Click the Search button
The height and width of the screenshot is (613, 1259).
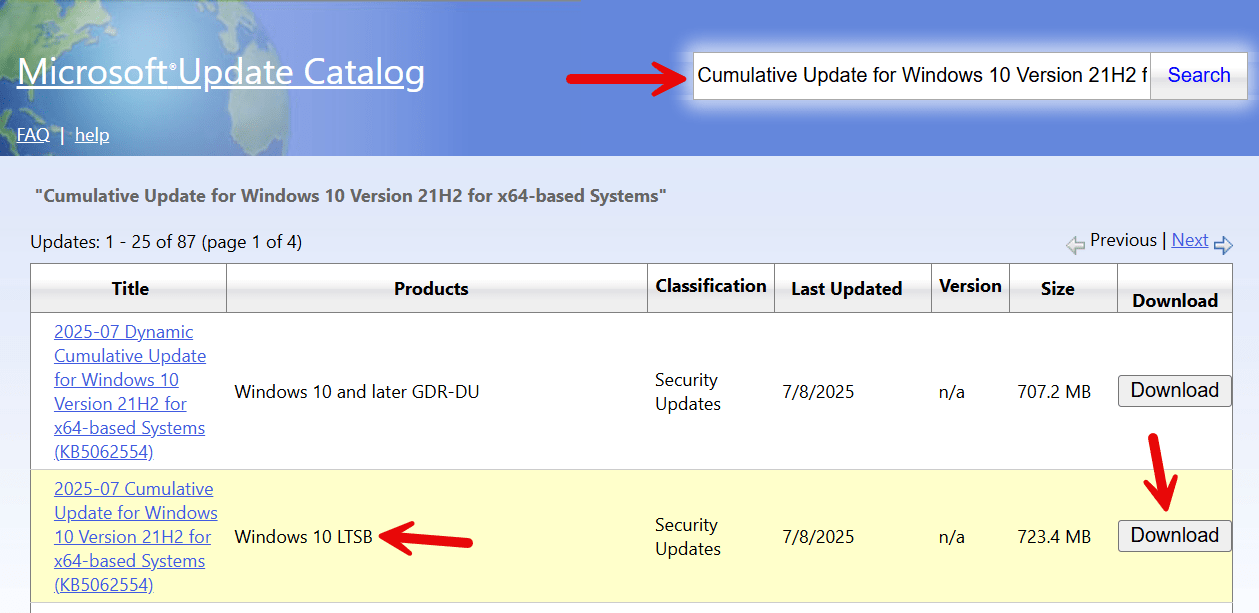(1199, 76)
